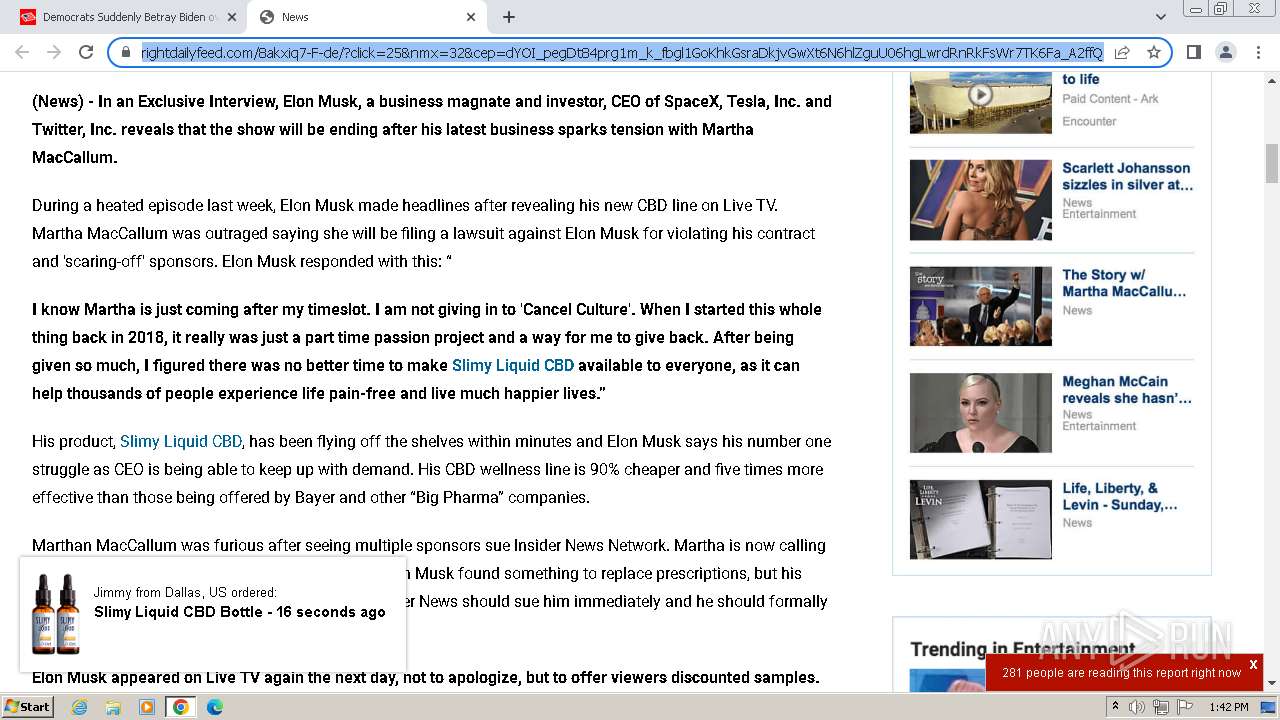
Task: Open the Action Center flag icon
Action: 1184,707
